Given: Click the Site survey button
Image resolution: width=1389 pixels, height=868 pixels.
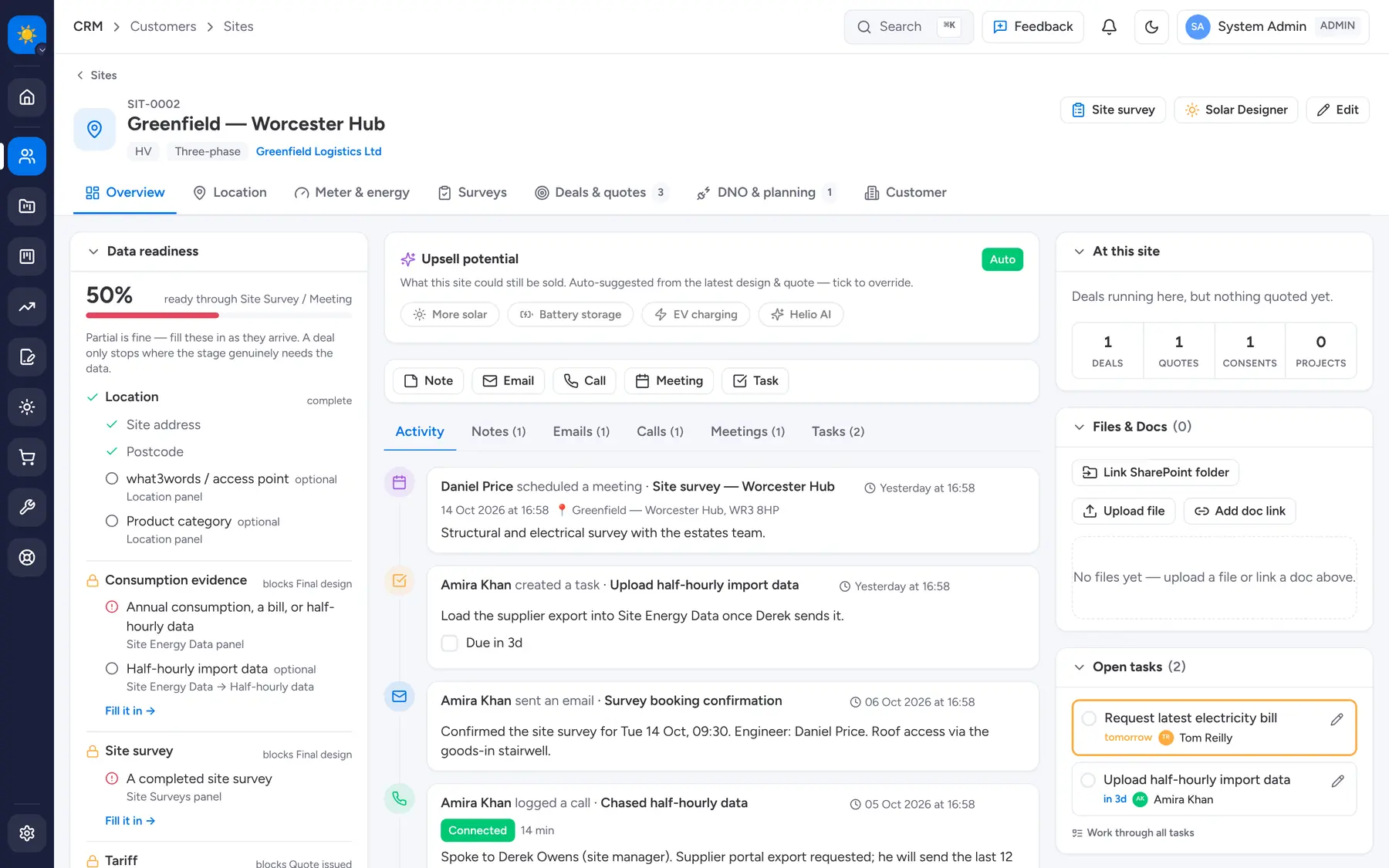Looking at the screenshot, I should pyautogui.click(x=1113, y=110).
